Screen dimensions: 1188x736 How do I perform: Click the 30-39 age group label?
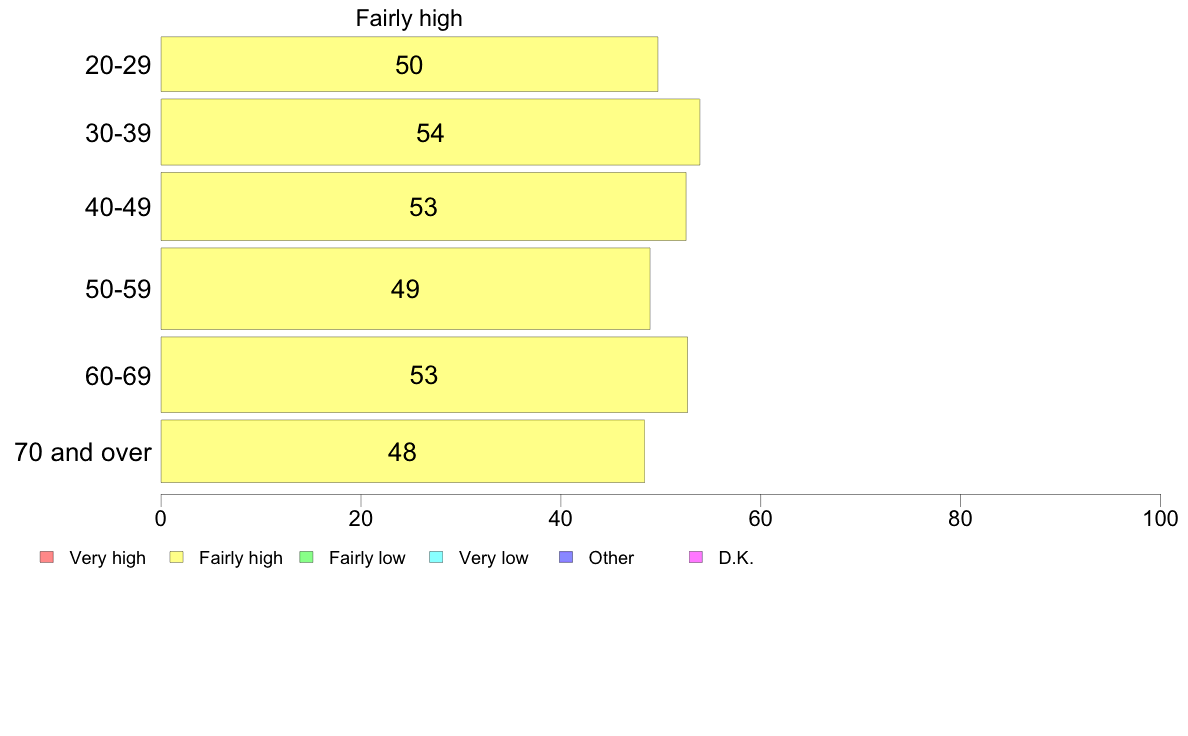pos(118,133)
